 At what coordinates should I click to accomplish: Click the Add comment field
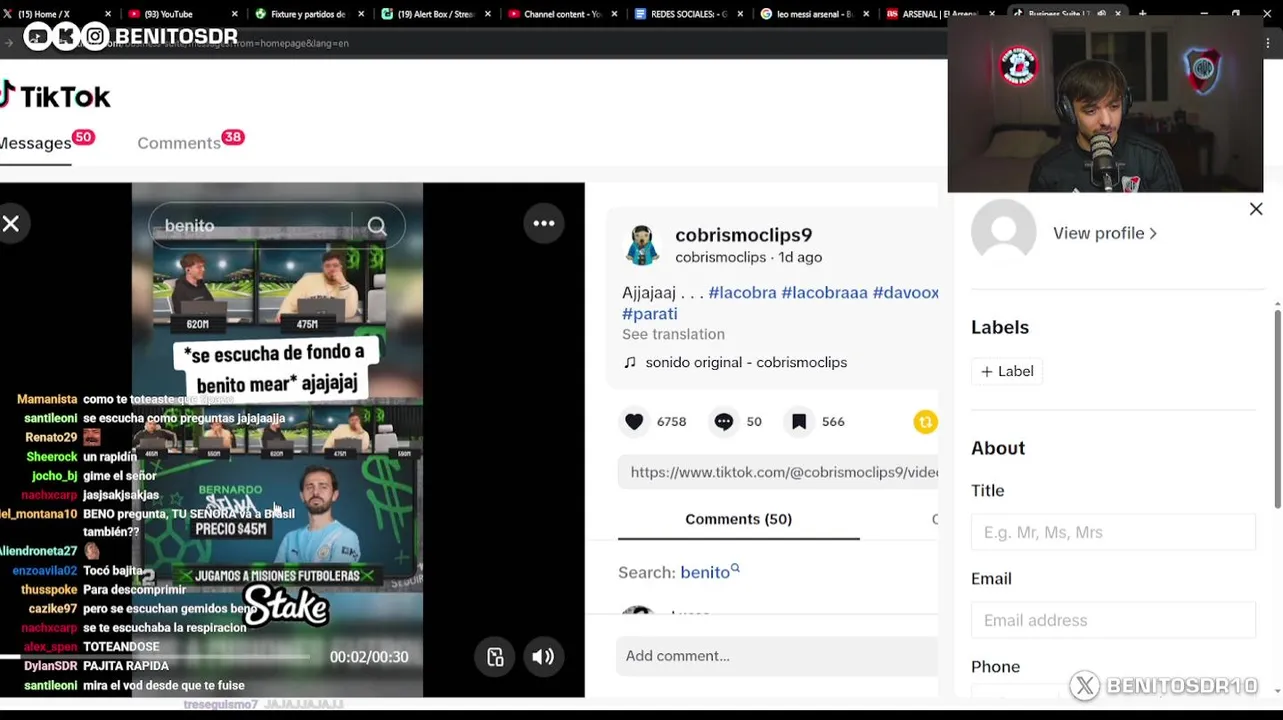click(x=777, y=656)
